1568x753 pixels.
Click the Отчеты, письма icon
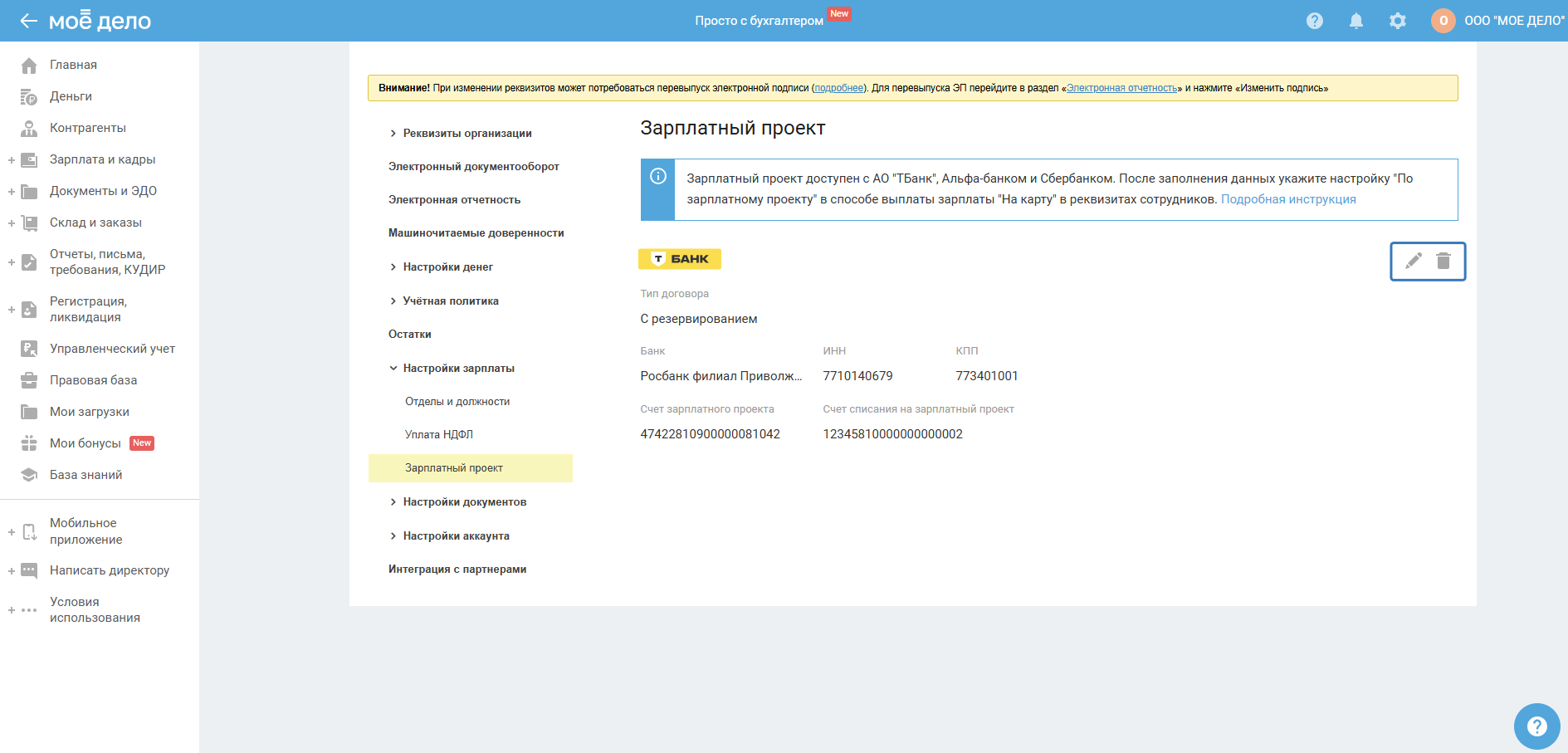(x=29, y=262)
